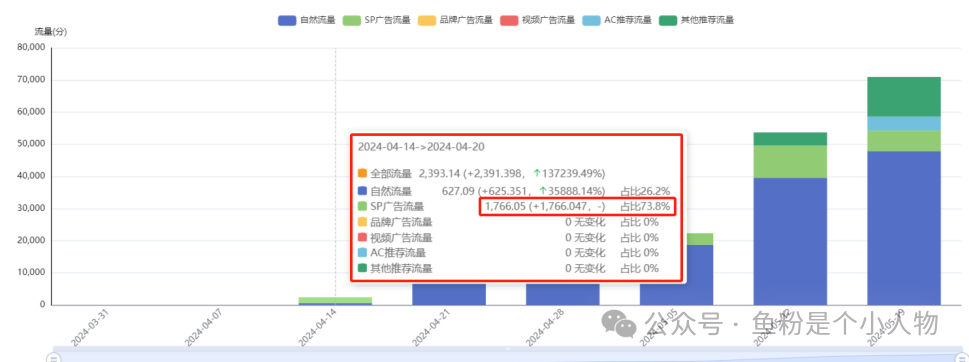The height and width of the screenshot is (362, 969).
Task: Click the 占比73.8% text in the tooltip
Action: click(x=645, y=206)
